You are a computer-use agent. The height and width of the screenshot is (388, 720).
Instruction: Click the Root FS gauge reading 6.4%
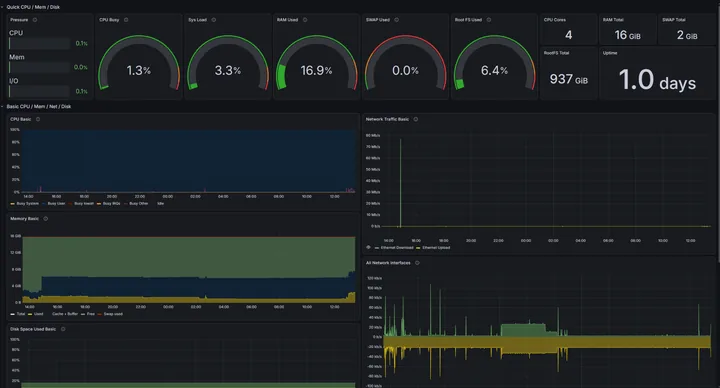pos(495,63)
